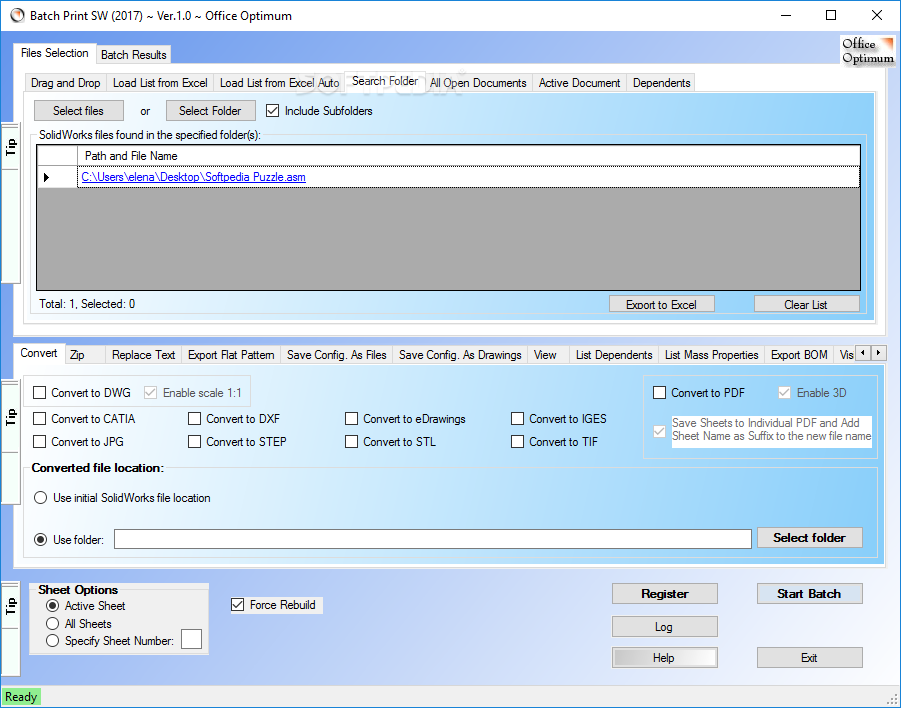Open the middle Tip panel beside Convert options
Viewport: 901px width, 708px height.
pyautogui.click(x=10, y=416)
